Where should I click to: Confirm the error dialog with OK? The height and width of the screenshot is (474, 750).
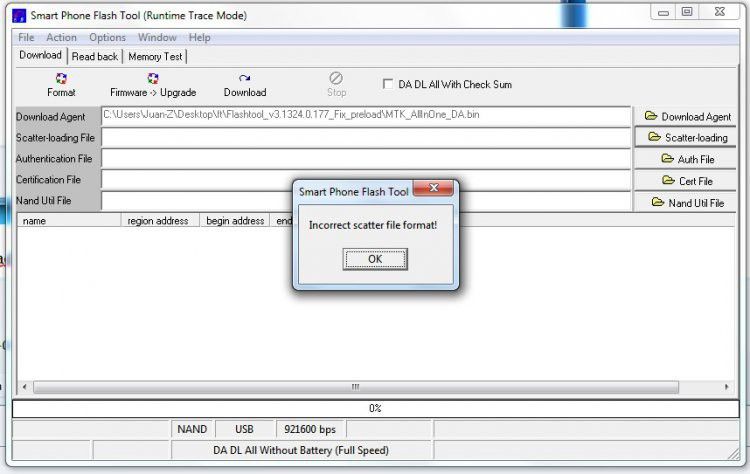(375, 259)
